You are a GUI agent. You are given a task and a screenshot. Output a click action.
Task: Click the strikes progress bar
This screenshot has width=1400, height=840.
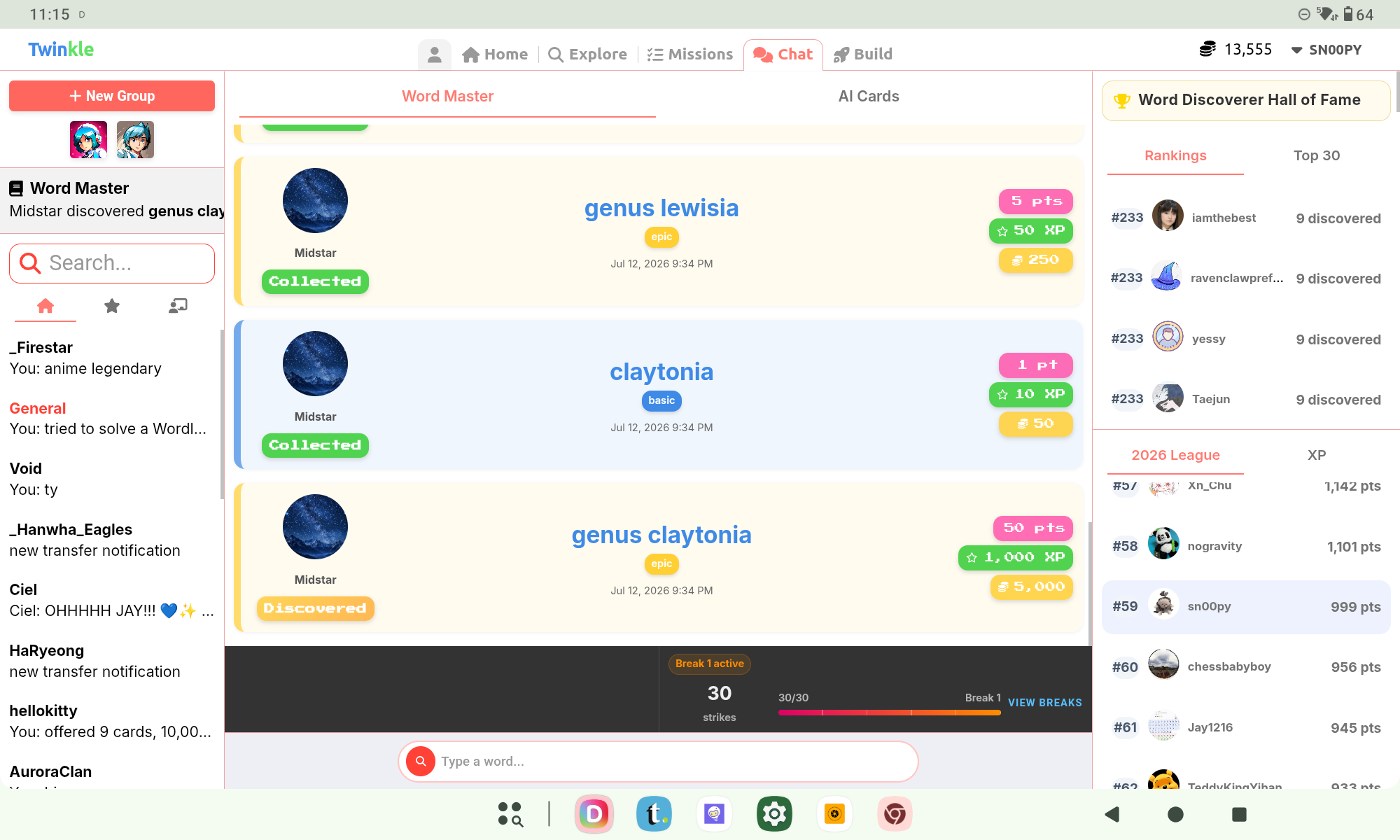point(889,713)
